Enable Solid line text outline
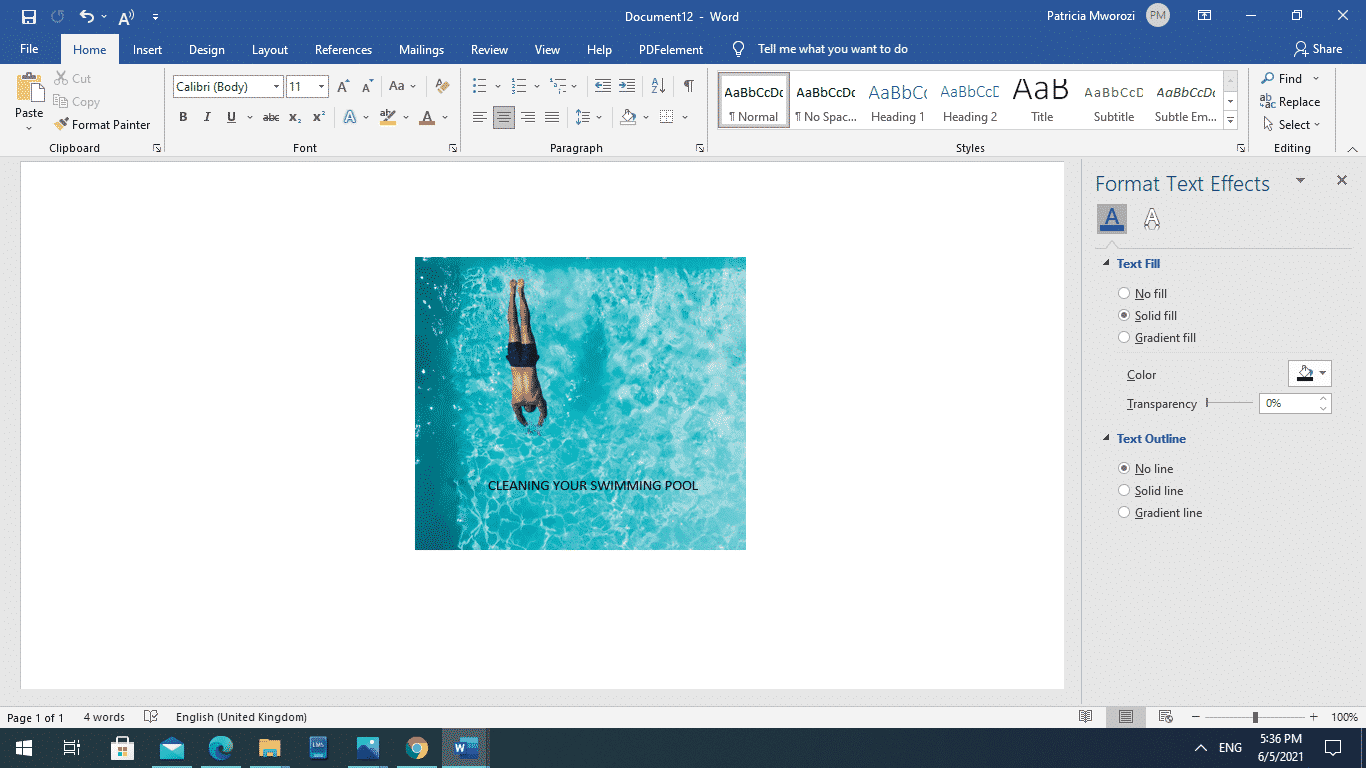Screen dimensions: 1366x768 tap(1124, 490)
